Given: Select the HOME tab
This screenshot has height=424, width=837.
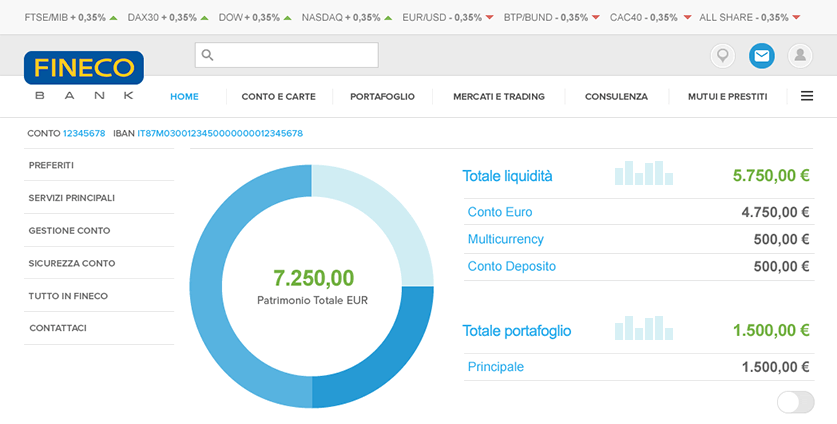Looking at the screenshot, I should pos(184,97).
